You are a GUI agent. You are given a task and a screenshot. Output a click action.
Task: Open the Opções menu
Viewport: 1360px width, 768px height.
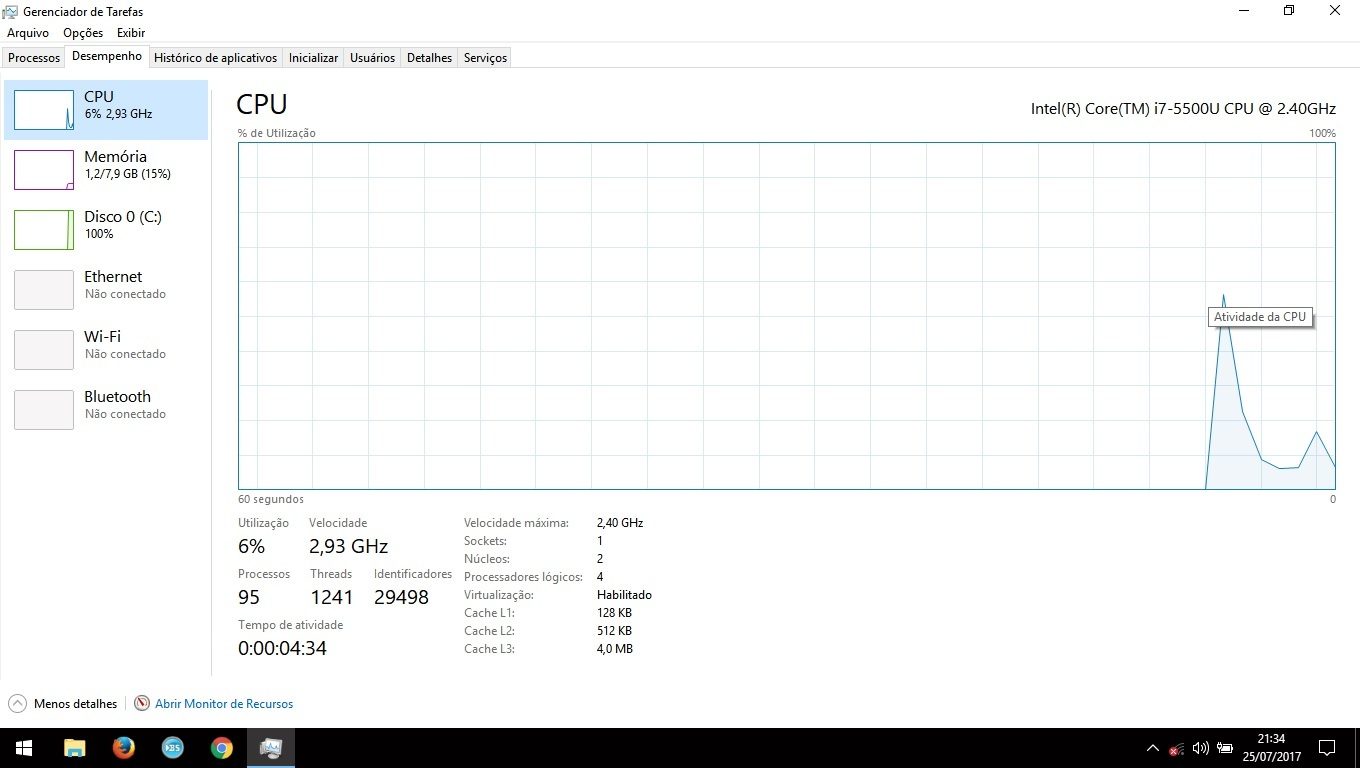click(x=83, y=33)
